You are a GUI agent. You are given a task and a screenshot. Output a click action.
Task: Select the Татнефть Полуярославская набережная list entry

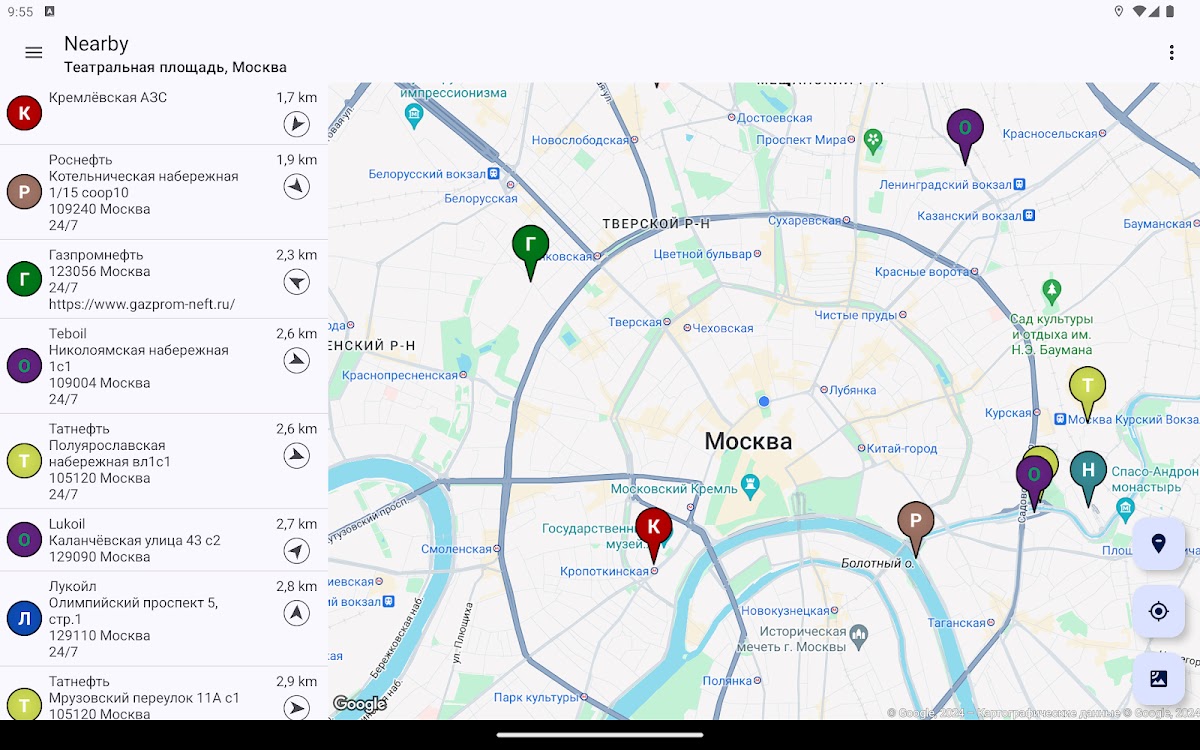140,461
